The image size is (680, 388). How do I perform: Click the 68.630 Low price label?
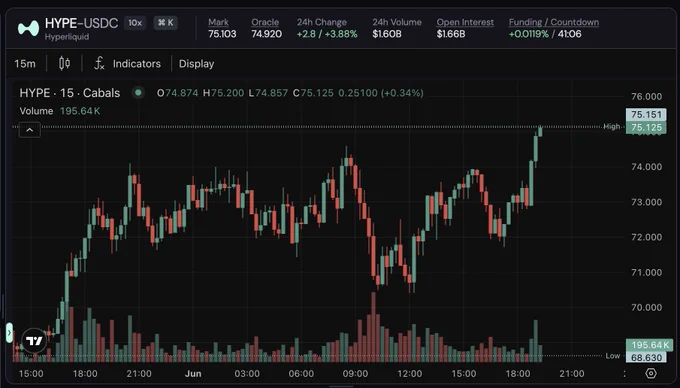(x=646, y=358)
